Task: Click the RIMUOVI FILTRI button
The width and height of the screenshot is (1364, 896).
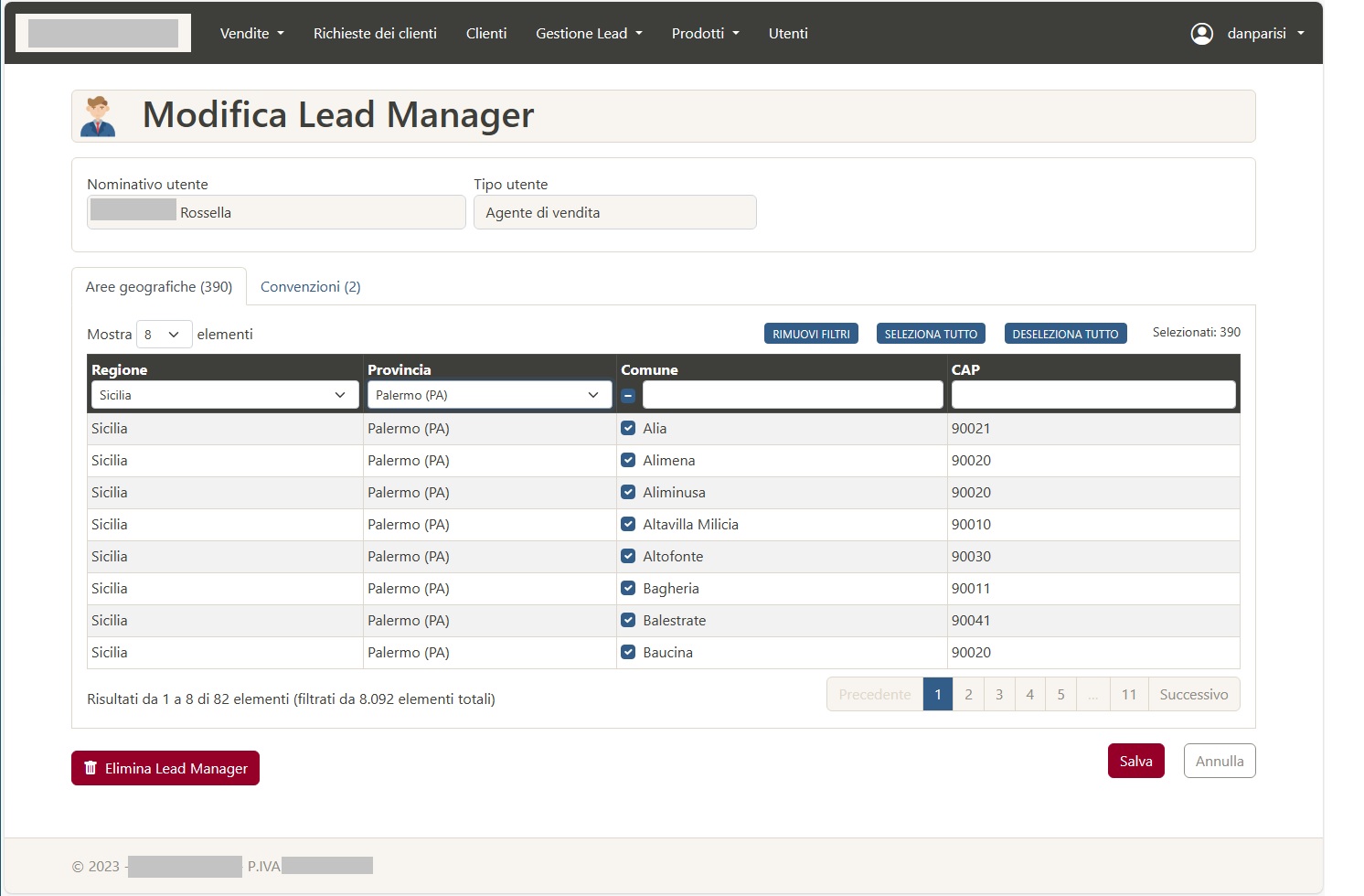Action: (811, 335)
